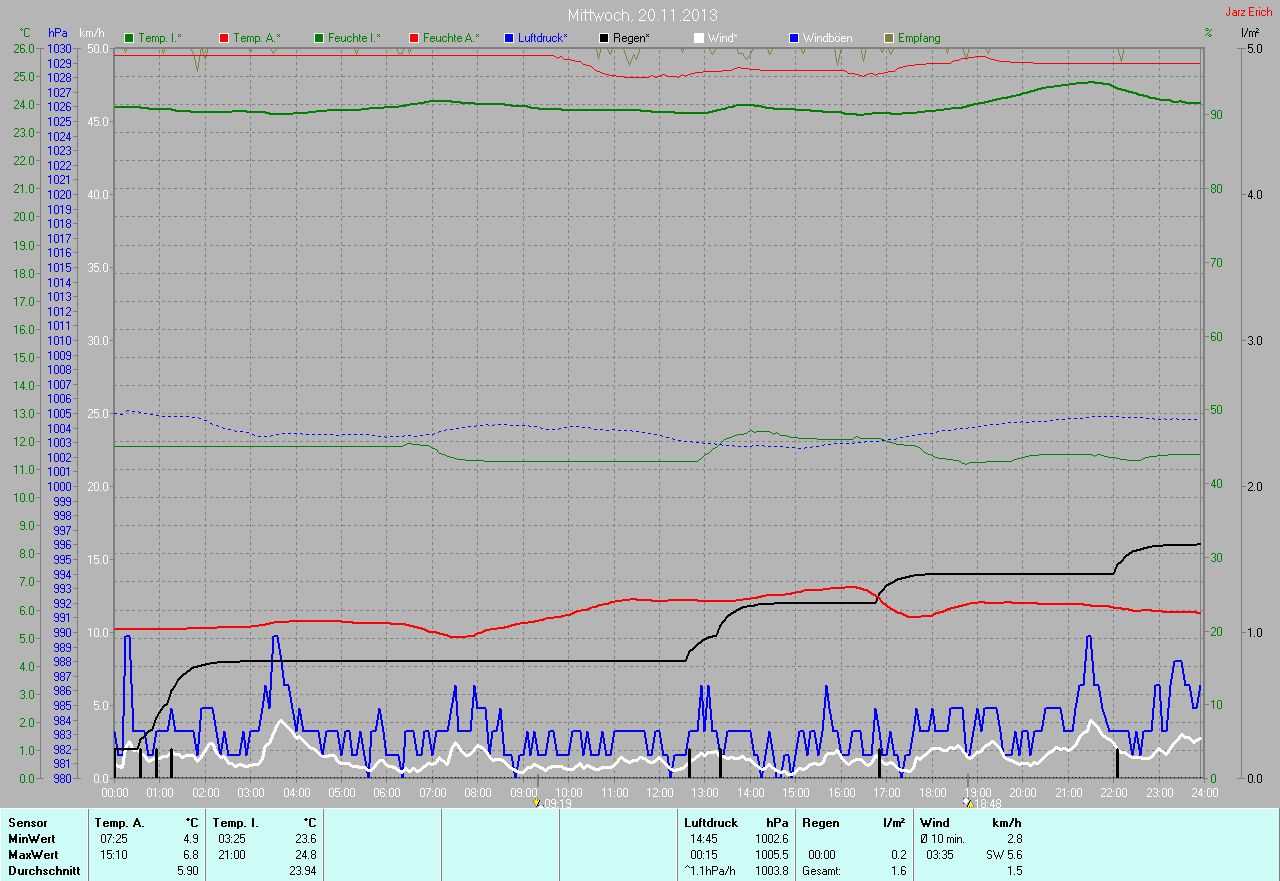1280x881 pixels.
Task: Click the Temp. A.* red legend swatch
Action: pyautogui.click(x=223, y=38)
